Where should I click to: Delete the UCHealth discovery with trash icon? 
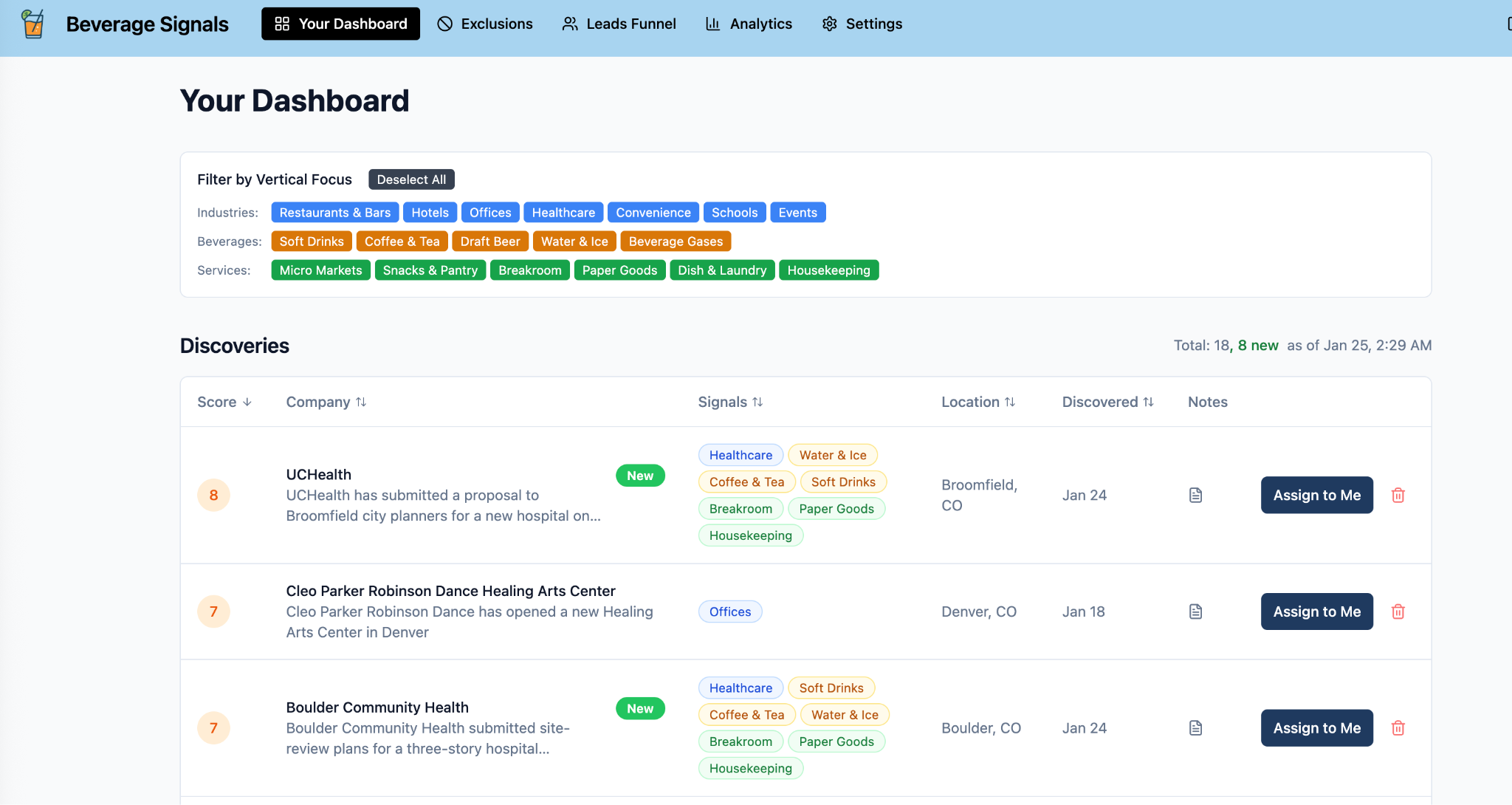[1398, 495]
